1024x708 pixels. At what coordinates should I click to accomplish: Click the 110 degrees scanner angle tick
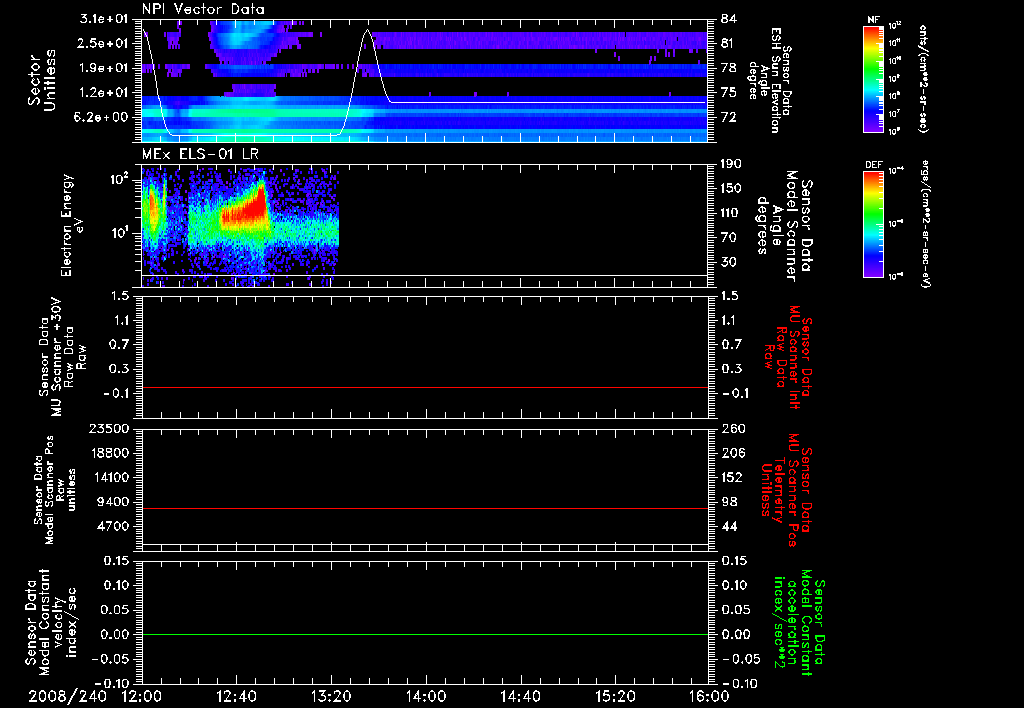[x=731, y=213]
